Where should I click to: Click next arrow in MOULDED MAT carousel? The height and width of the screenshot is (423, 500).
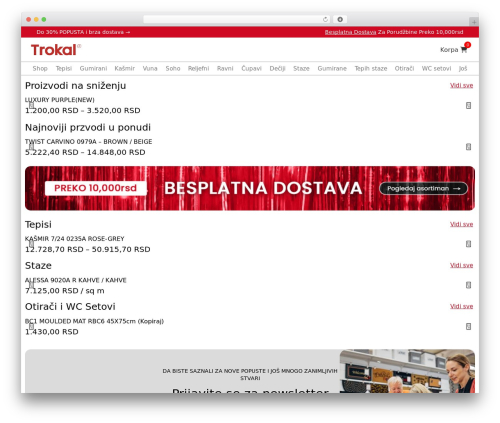coord(468,326)
